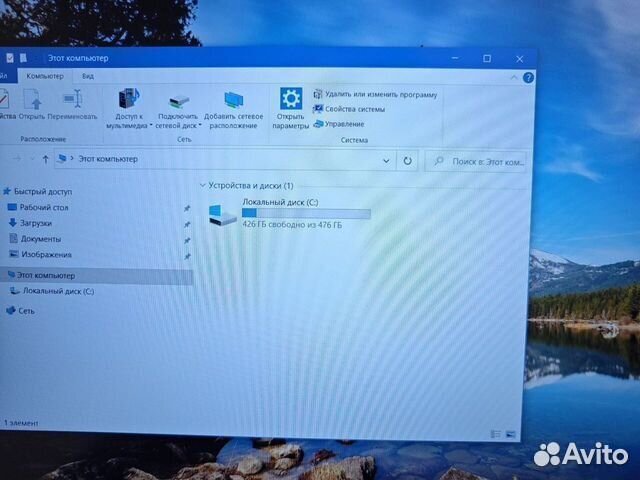Click the pin icon beside Загрузки

pos(187,224)
